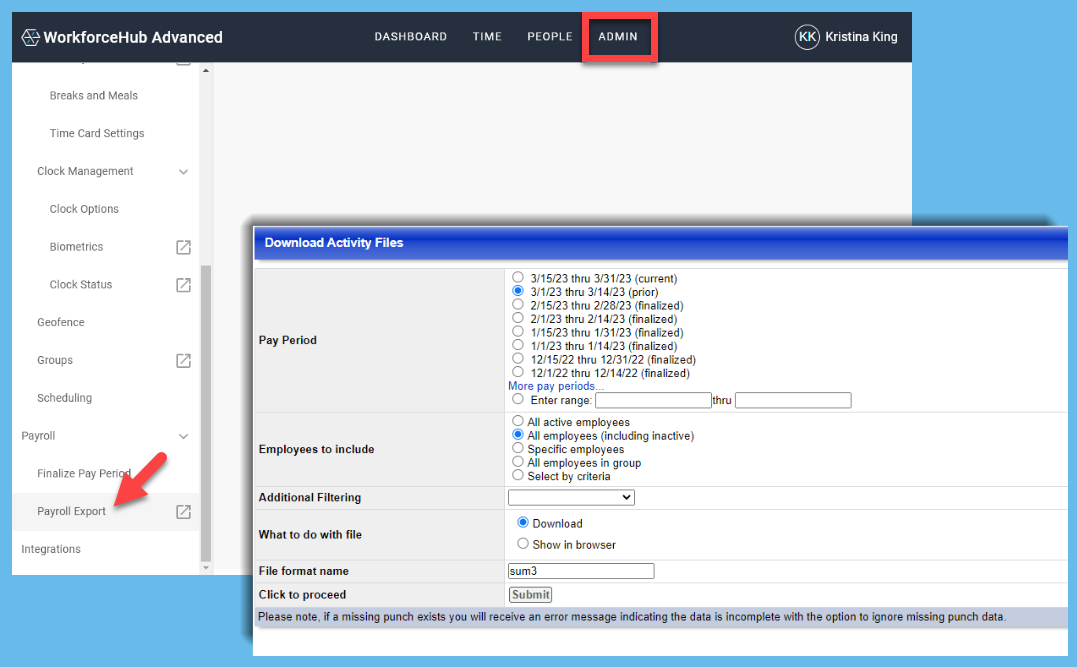1077x667 pixels.
Task: Collapse the Clock Management section
Action: coord(183,172)
